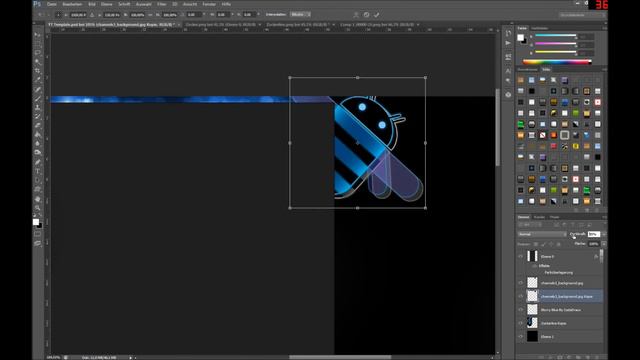
Task: Select the Rectangular Marquee tool
Action: (38, 44)
